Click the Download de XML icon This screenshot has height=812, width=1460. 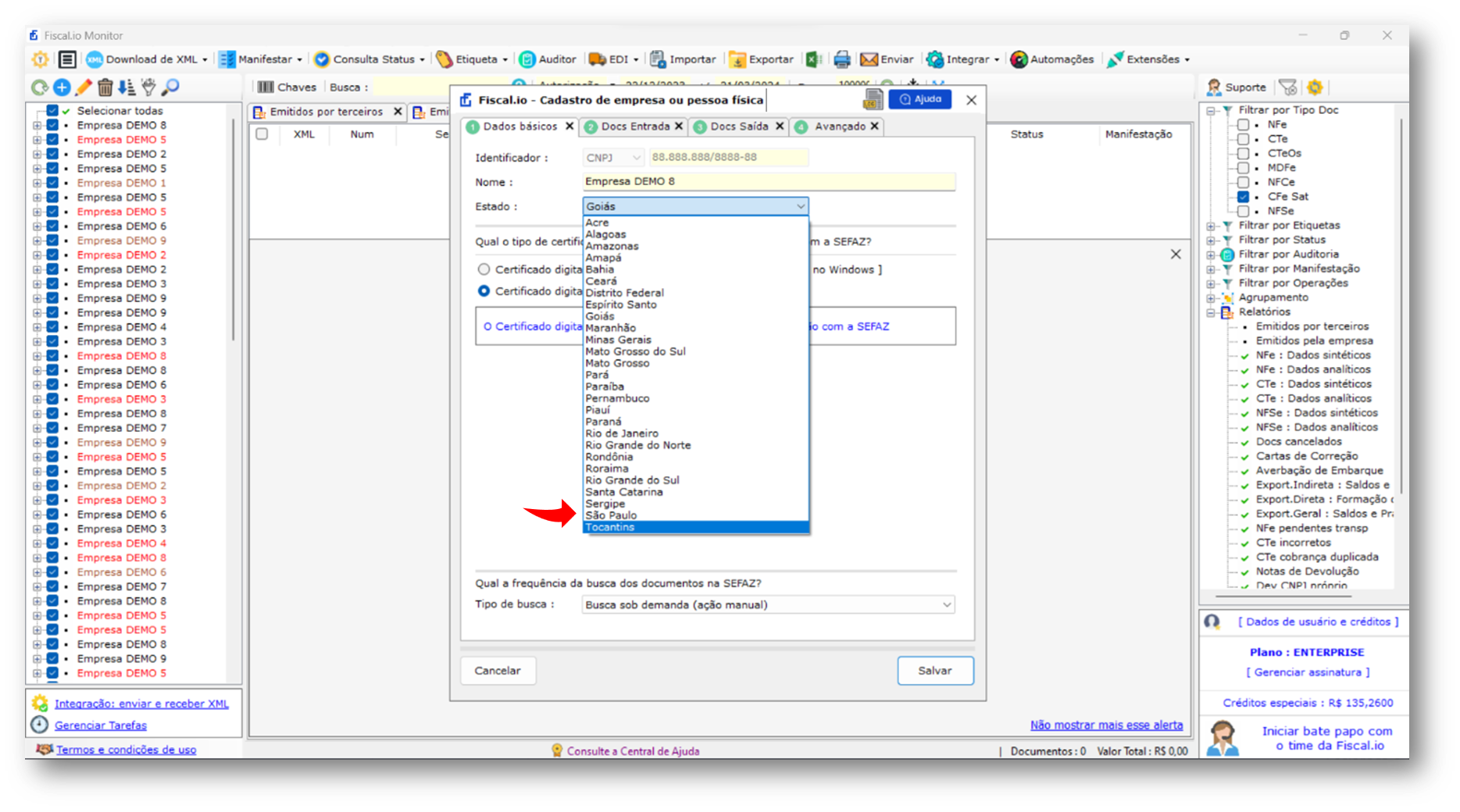pyautogui.click(x=95, y=59)
